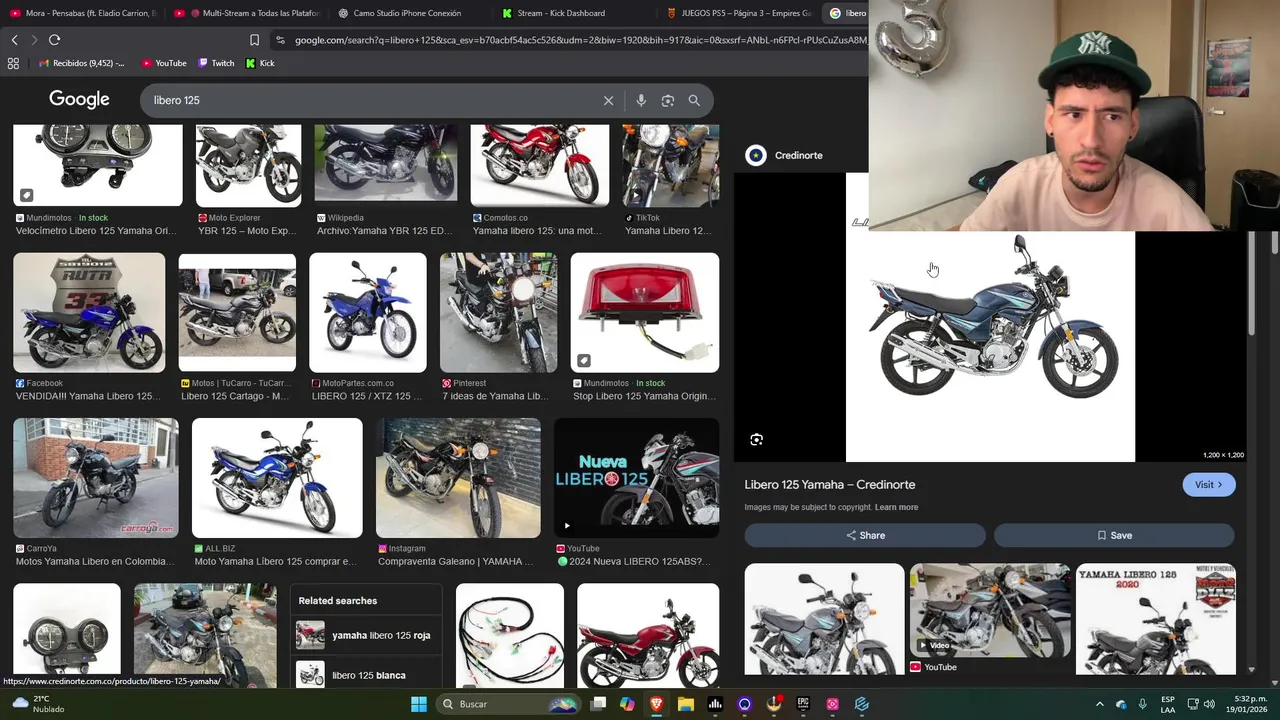The width and height of the screenshot is (1280, 720).
Task: Open the Twitch bookmark
Action: coord(216,63)
